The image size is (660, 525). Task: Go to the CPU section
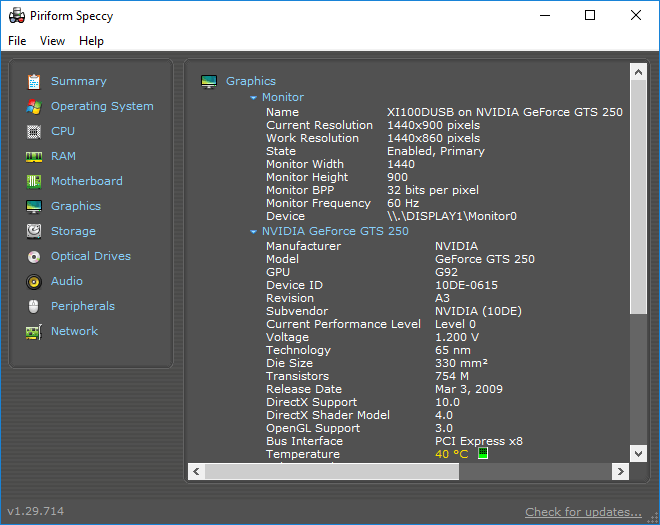tap(63, 131)
